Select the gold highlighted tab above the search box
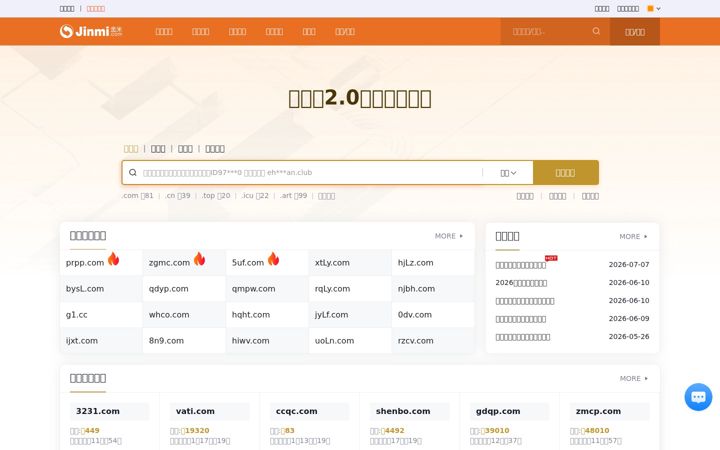This screenshot has width=720, height=450. (x=131, y=149)
